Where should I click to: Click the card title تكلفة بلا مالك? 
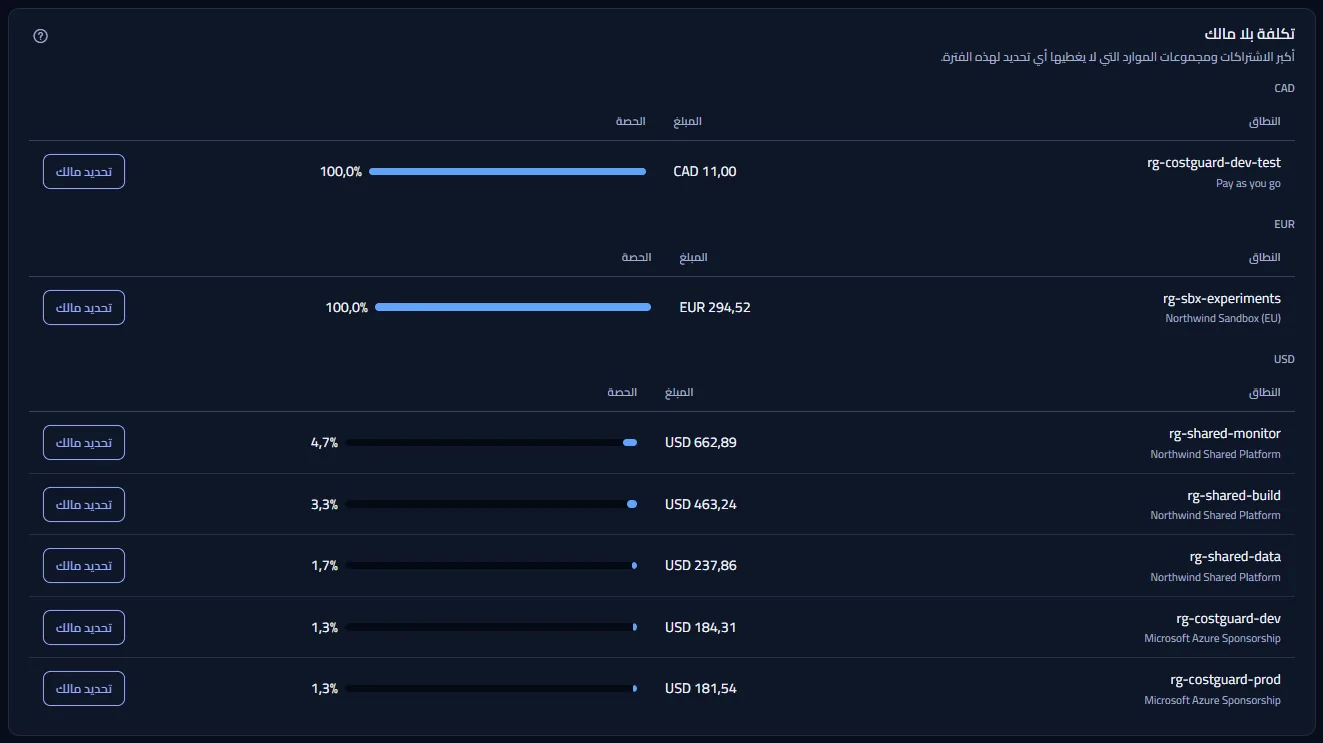(x=1250, y=35)
